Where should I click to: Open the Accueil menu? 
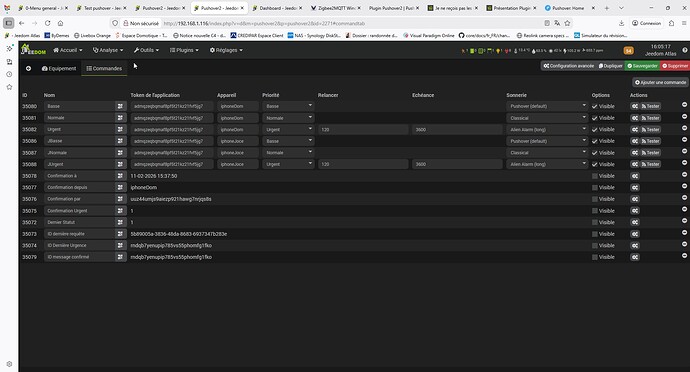point(68,50)
